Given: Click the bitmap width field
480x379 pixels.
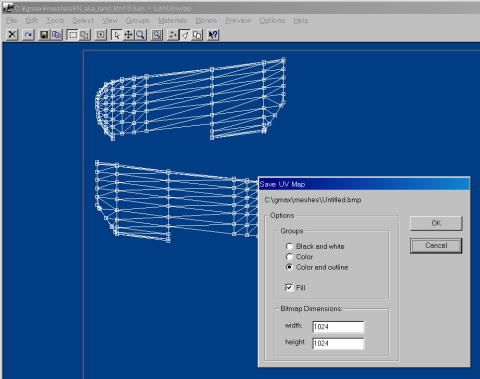Looking at the screenshot, I should point(338,327).
